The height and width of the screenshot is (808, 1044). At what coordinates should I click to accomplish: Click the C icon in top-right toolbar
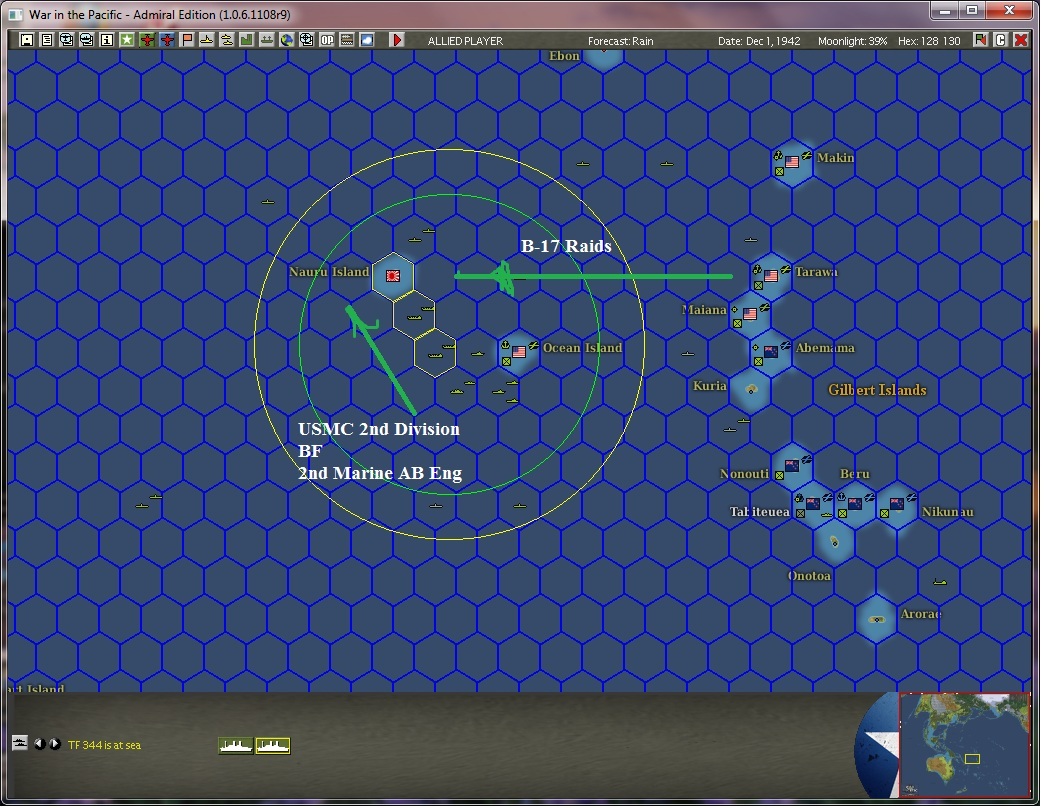(1000, 40)
